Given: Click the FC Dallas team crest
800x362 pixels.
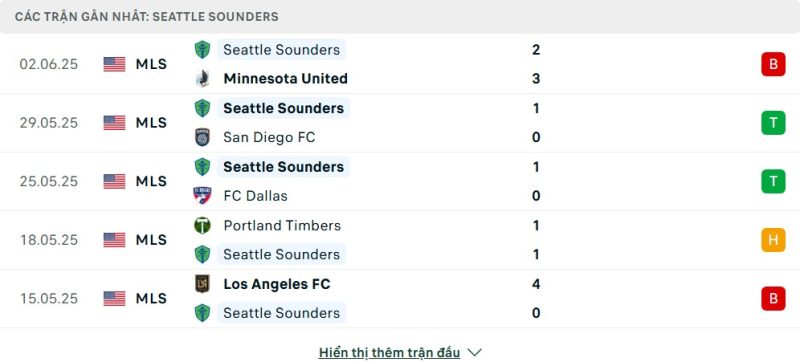Looking at the screenshot, I should pyautogui.click(x=203, y=196).
